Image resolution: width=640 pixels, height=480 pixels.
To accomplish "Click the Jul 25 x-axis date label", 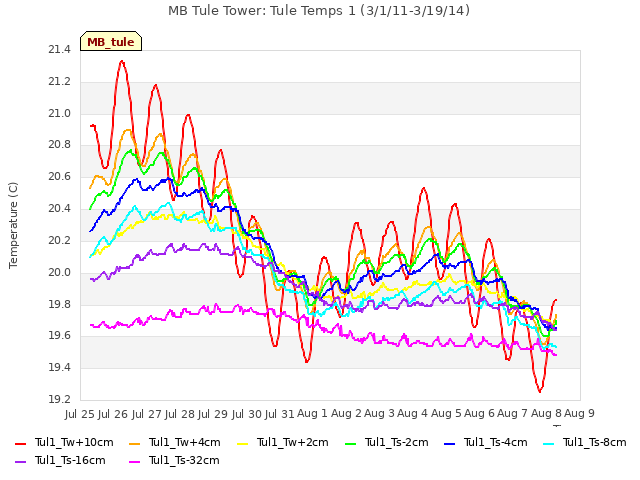I will 80,414.
